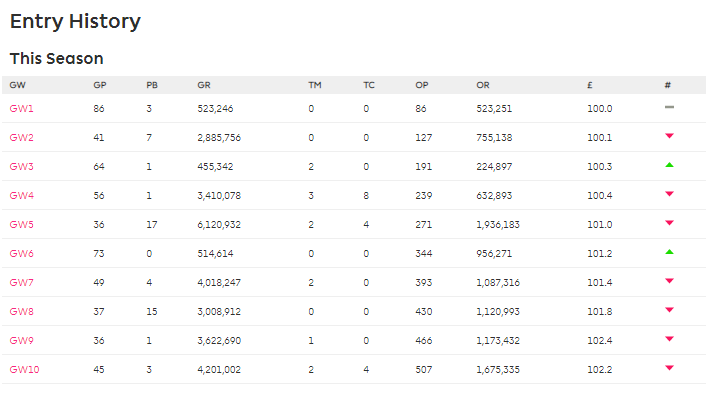The height and width of the screenshot is (393, 709).
Task: Click the grey no-change dash icon for GW1
Action: [x=669, y=107]
